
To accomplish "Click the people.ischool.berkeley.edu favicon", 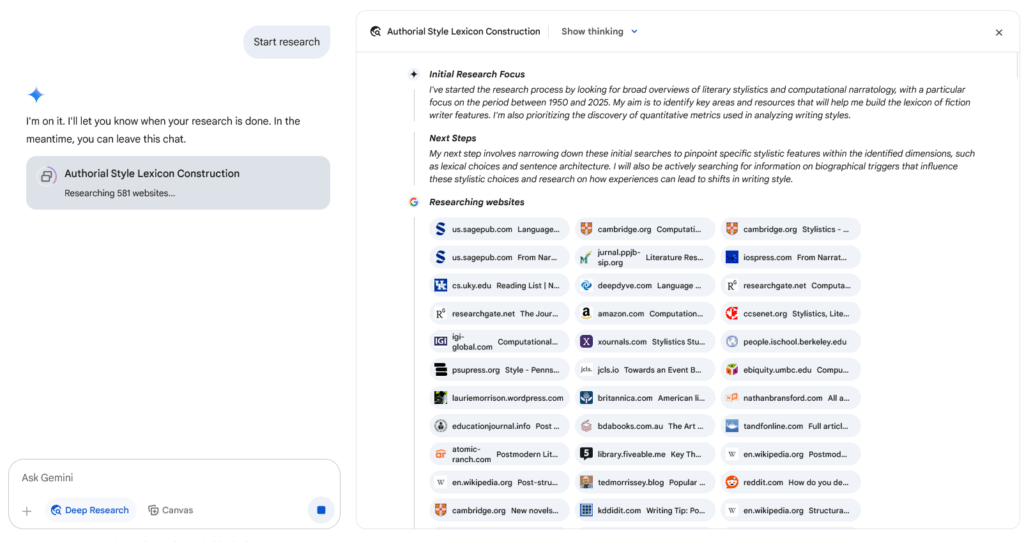I will tap(732, 342).
